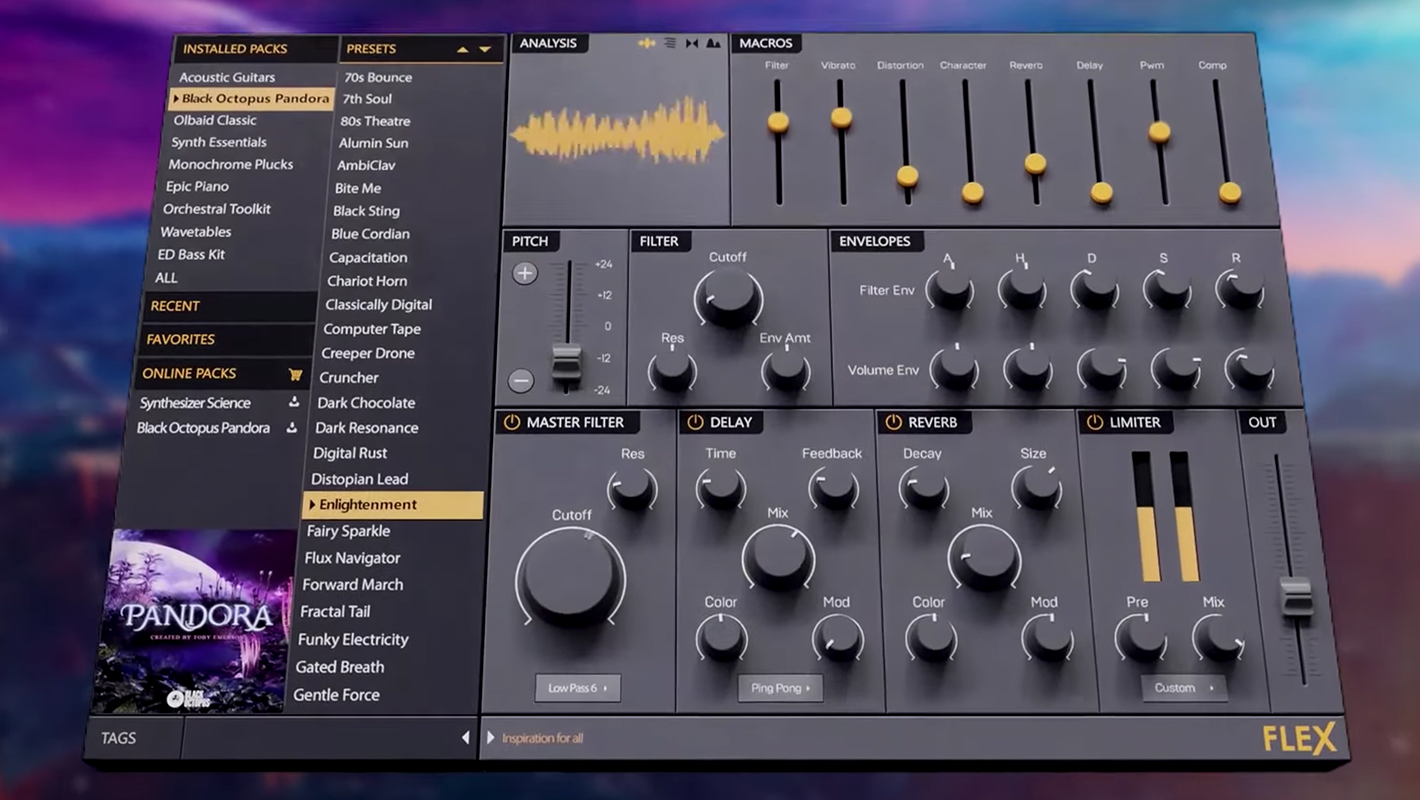The width and height of the screenshot is (1420, 800).
Task: Click the stereo bowtie icon in Analysis
Action: pyautogui.click(x=692, y=43)
